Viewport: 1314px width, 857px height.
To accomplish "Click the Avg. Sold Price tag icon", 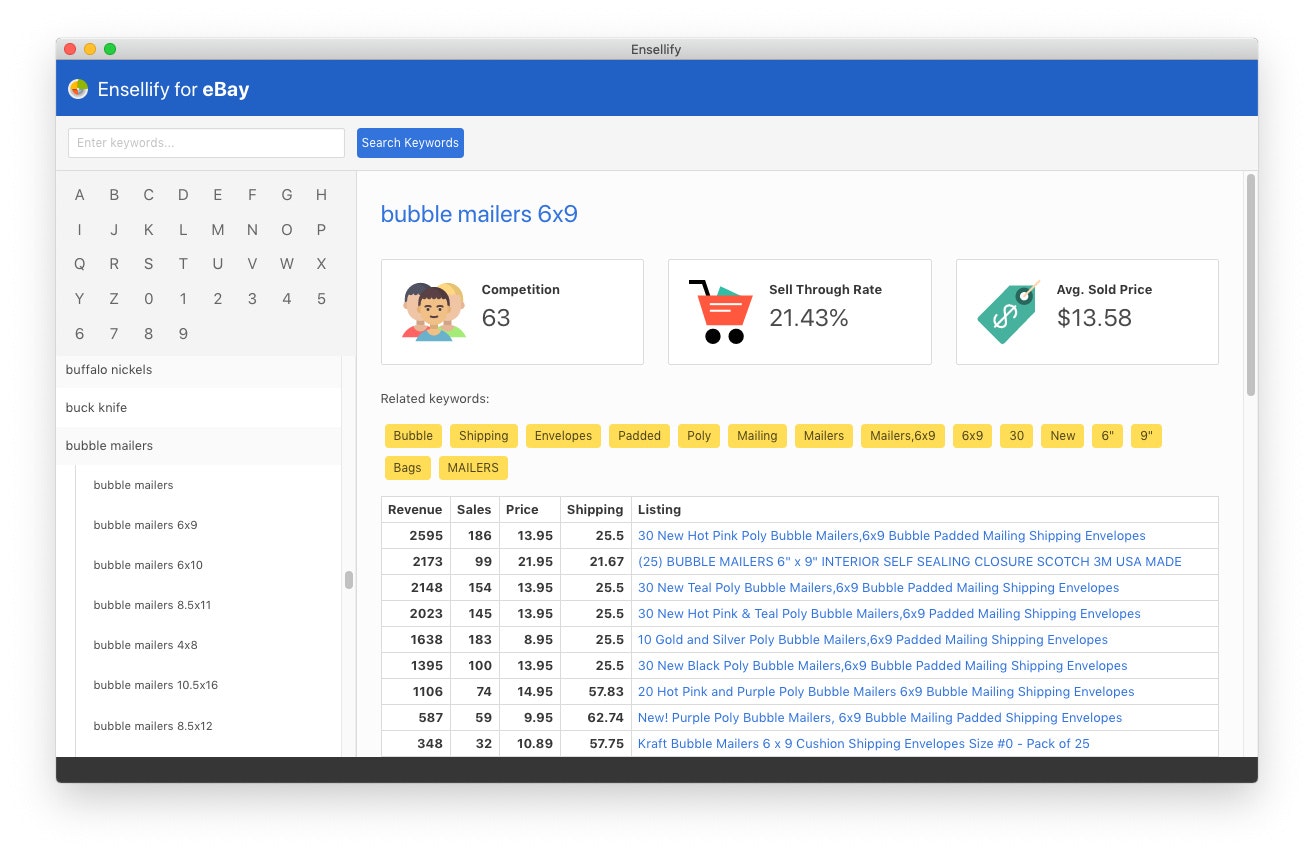I will 1009,311.
